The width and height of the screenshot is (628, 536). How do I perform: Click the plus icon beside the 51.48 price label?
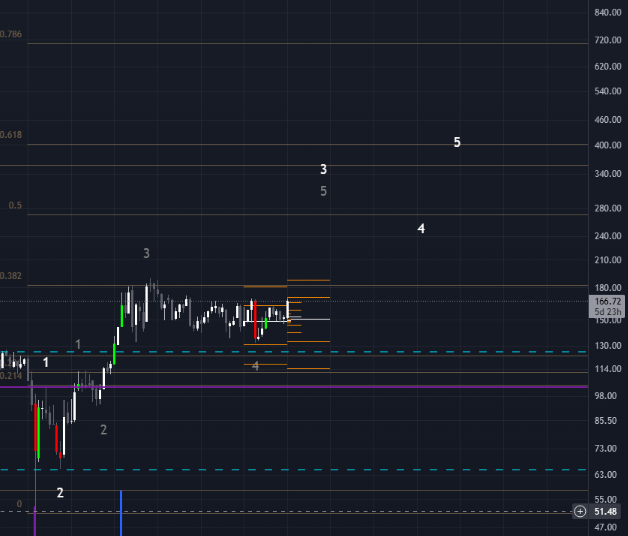pyautogui.click(x=580, y=511)
